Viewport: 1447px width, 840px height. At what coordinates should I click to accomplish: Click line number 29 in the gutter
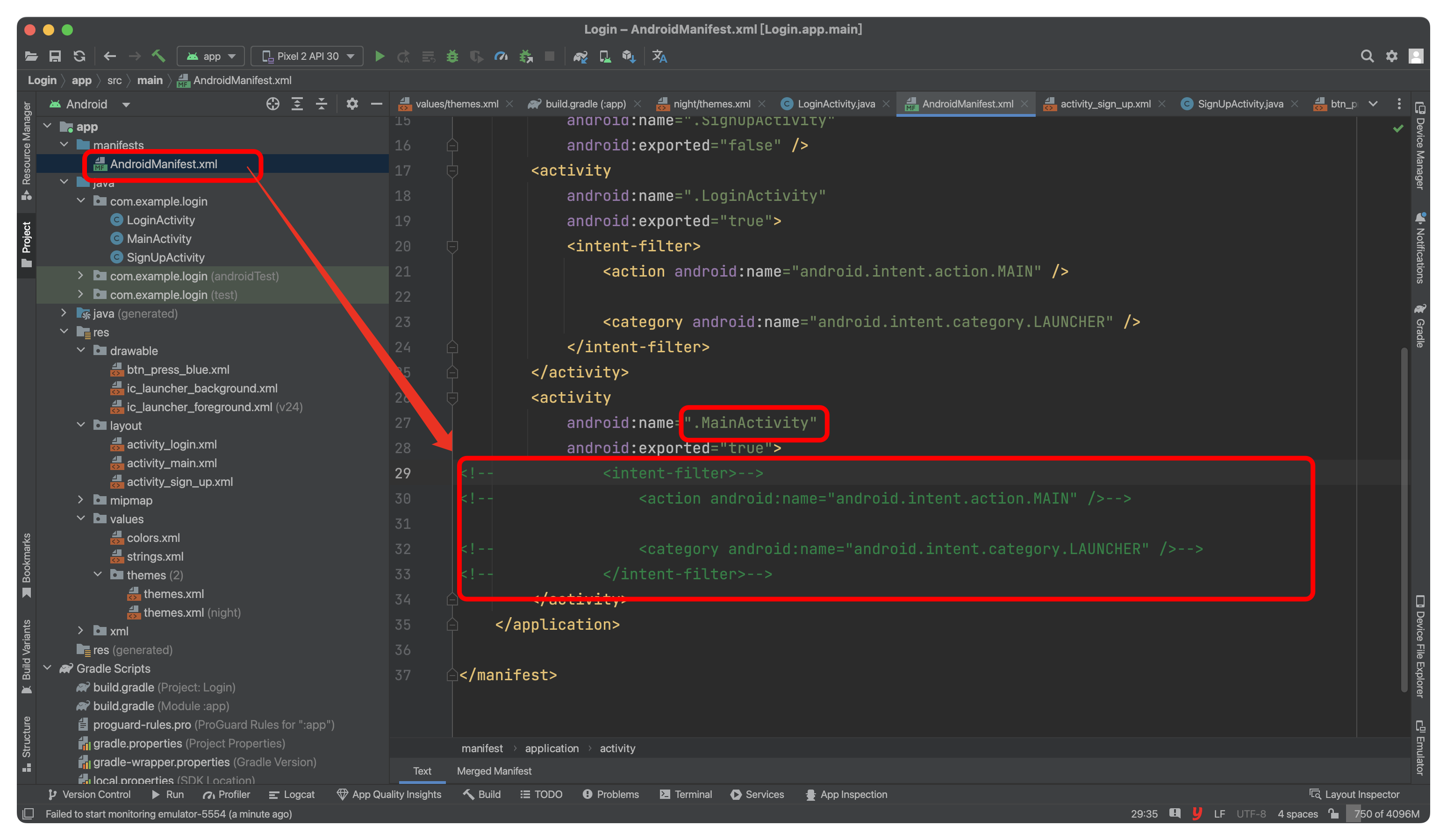(x=402, y=473)
